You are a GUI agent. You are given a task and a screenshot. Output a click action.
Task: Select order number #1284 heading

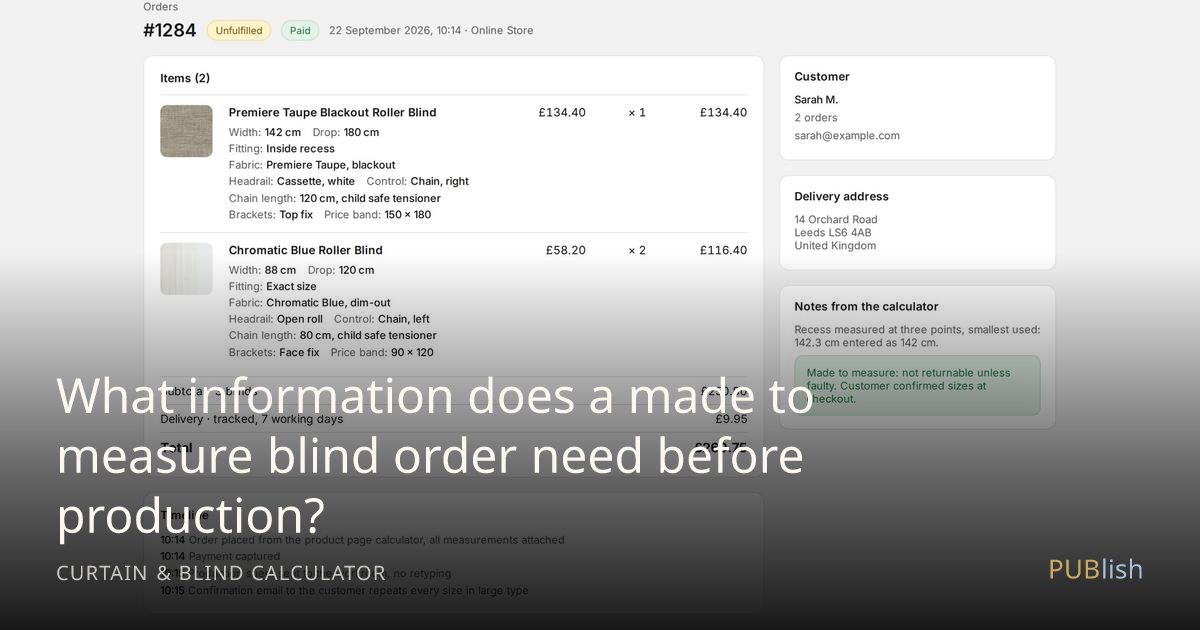coord(170,30)
